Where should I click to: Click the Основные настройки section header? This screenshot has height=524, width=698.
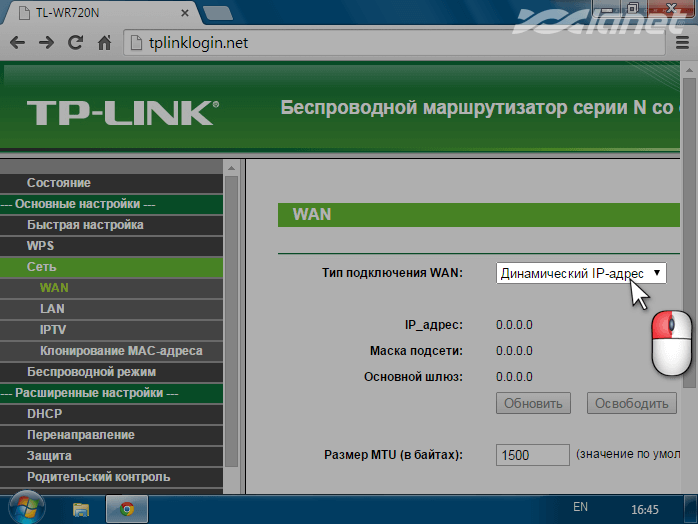tap(111, 204)
